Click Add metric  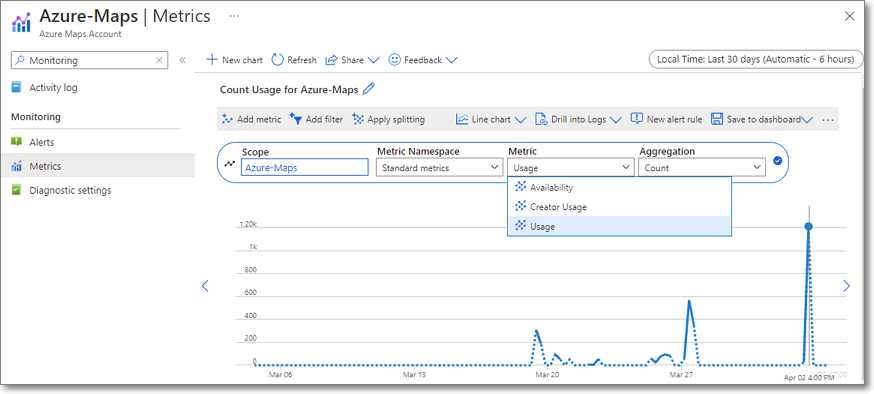[251, 119]
